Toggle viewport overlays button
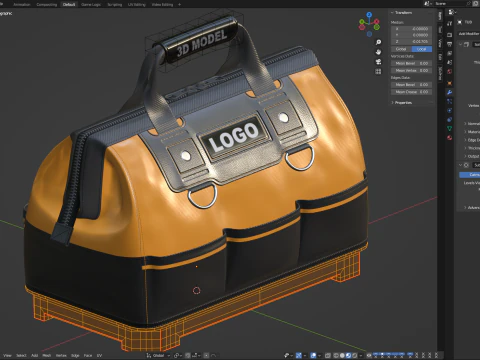Viewport: 480px width, 360px height. (314, 355)
